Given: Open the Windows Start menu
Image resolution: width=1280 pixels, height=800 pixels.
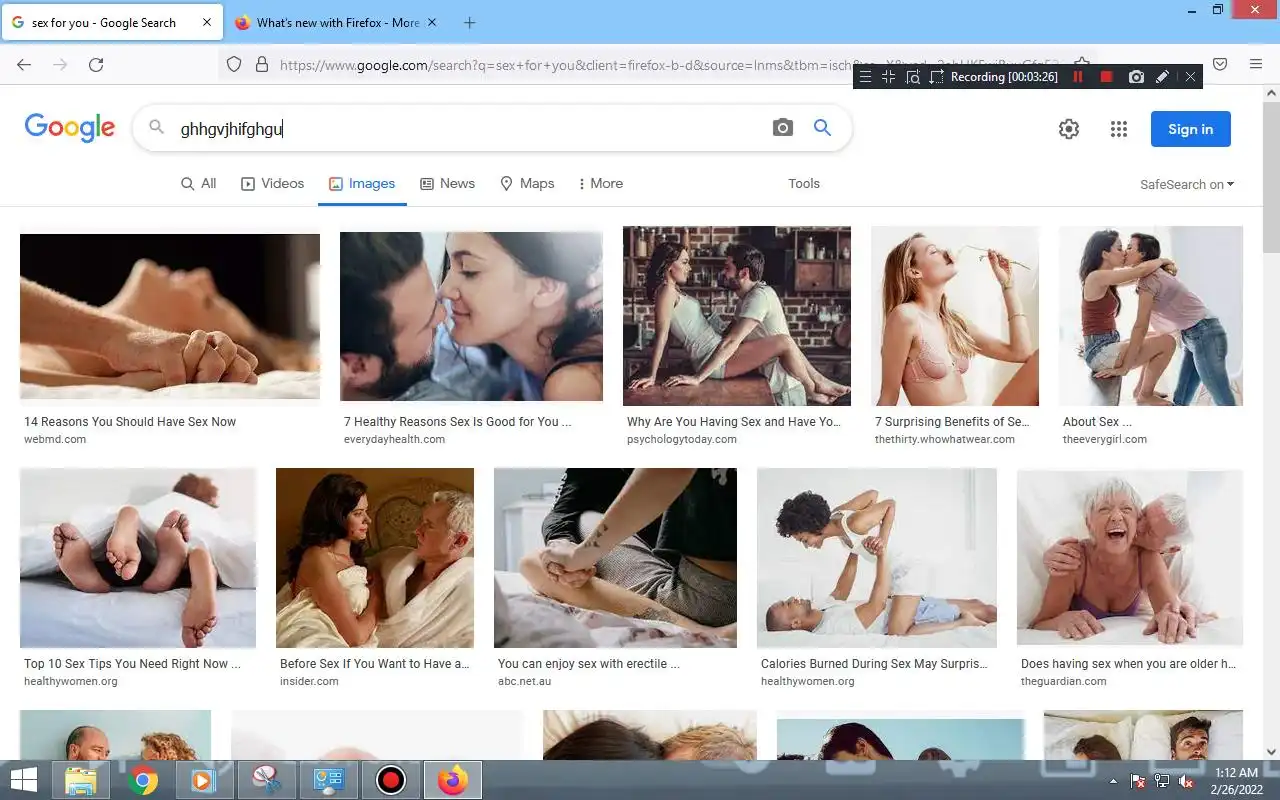Looking at the screenshot, I should click(22, 780).
